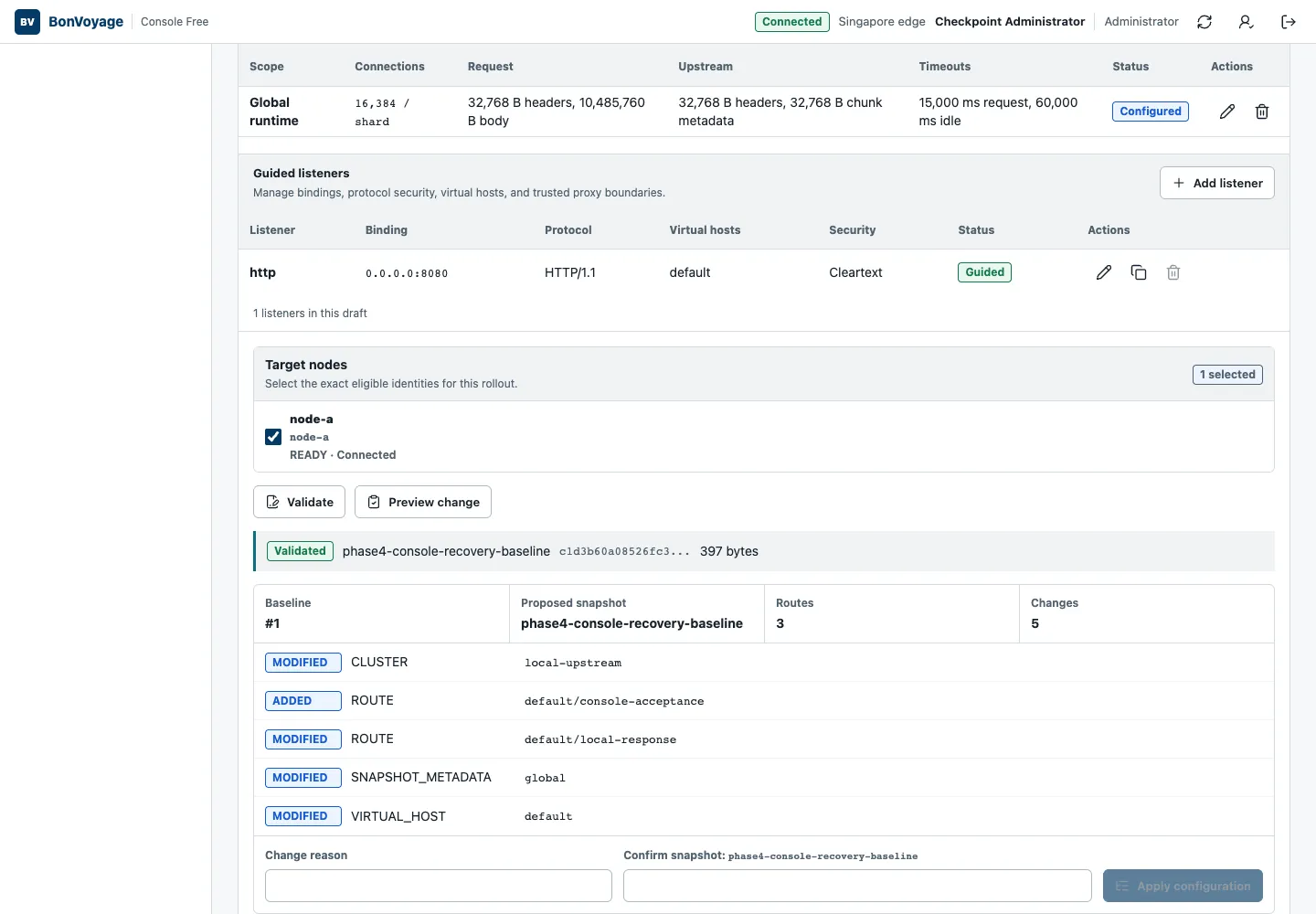Click Checkpoint Administrator text
Viewport: 1316px width, 914px height.
click(1010, 22)
